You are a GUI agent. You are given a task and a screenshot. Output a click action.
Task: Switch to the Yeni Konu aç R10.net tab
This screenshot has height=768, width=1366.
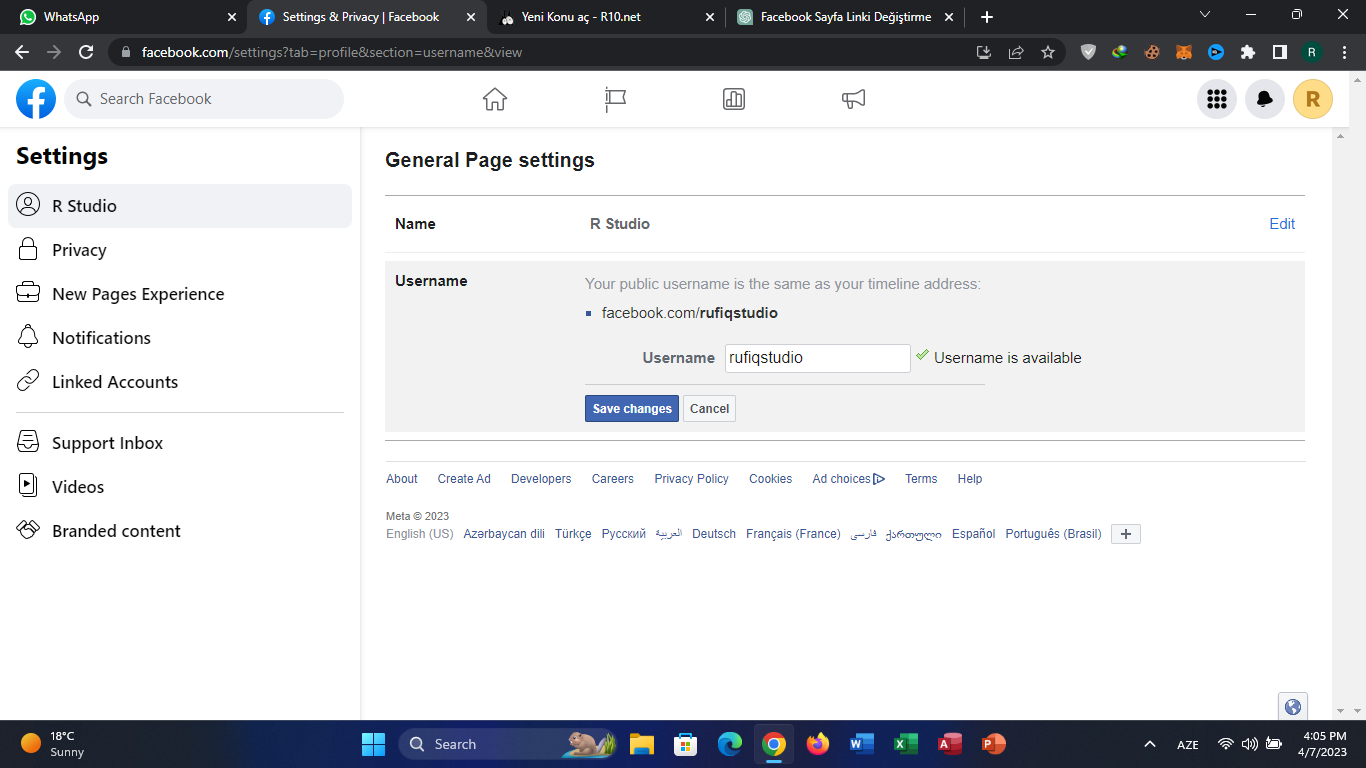[605, 17]
